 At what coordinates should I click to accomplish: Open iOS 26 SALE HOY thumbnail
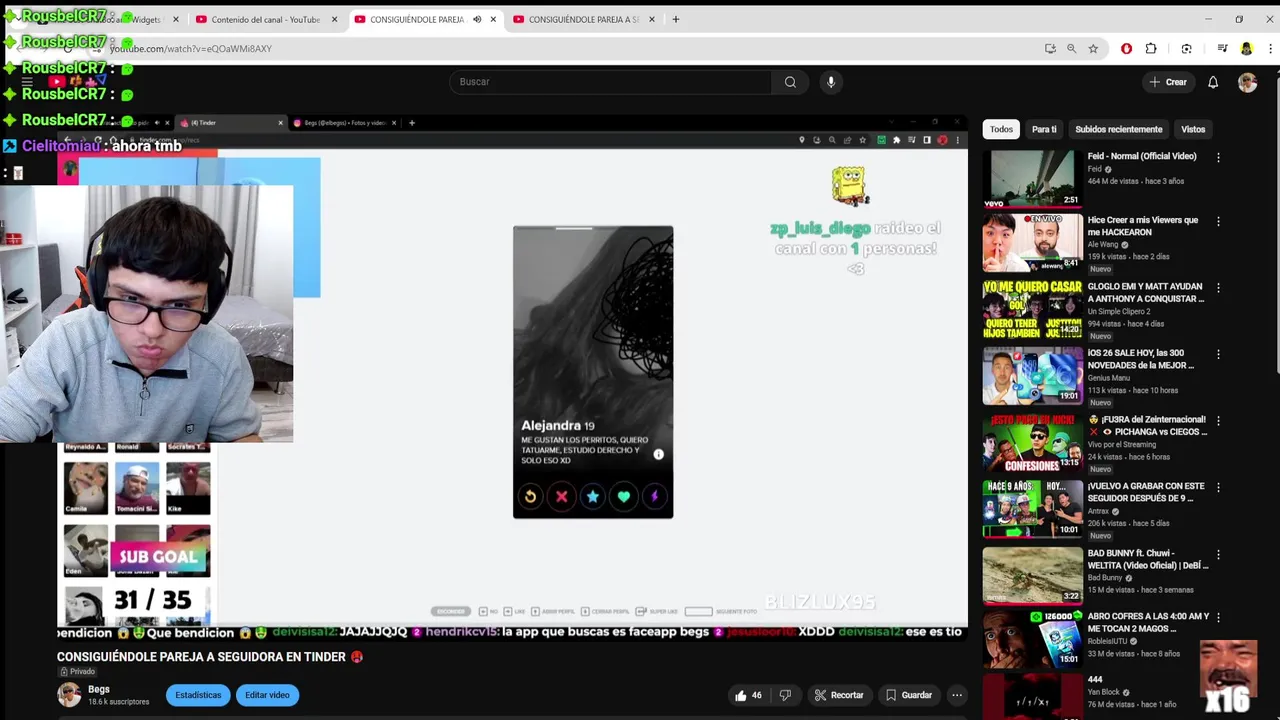pyautogui.click(x=1032, y=376)
